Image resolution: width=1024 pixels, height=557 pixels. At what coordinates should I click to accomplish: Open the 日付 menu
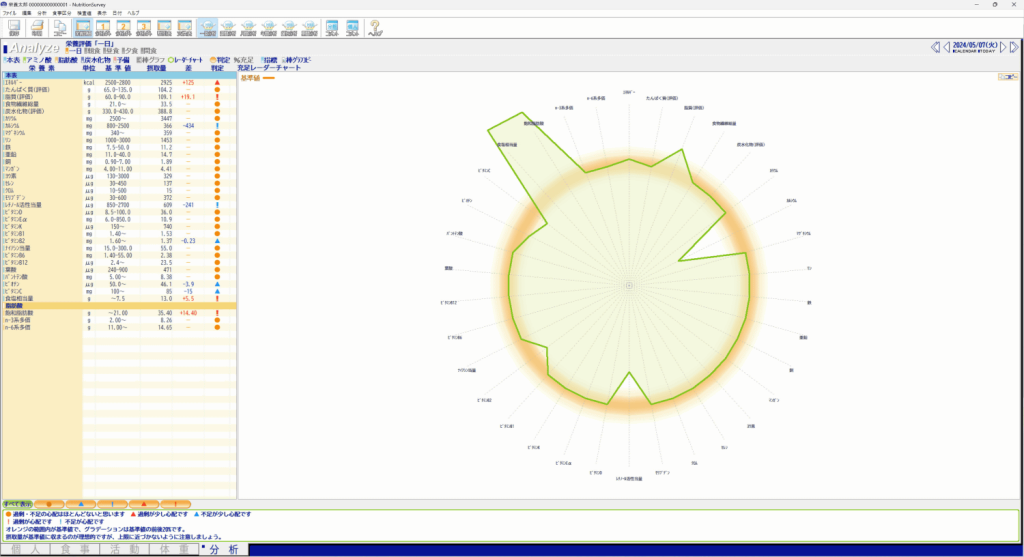tap(117, 13)
